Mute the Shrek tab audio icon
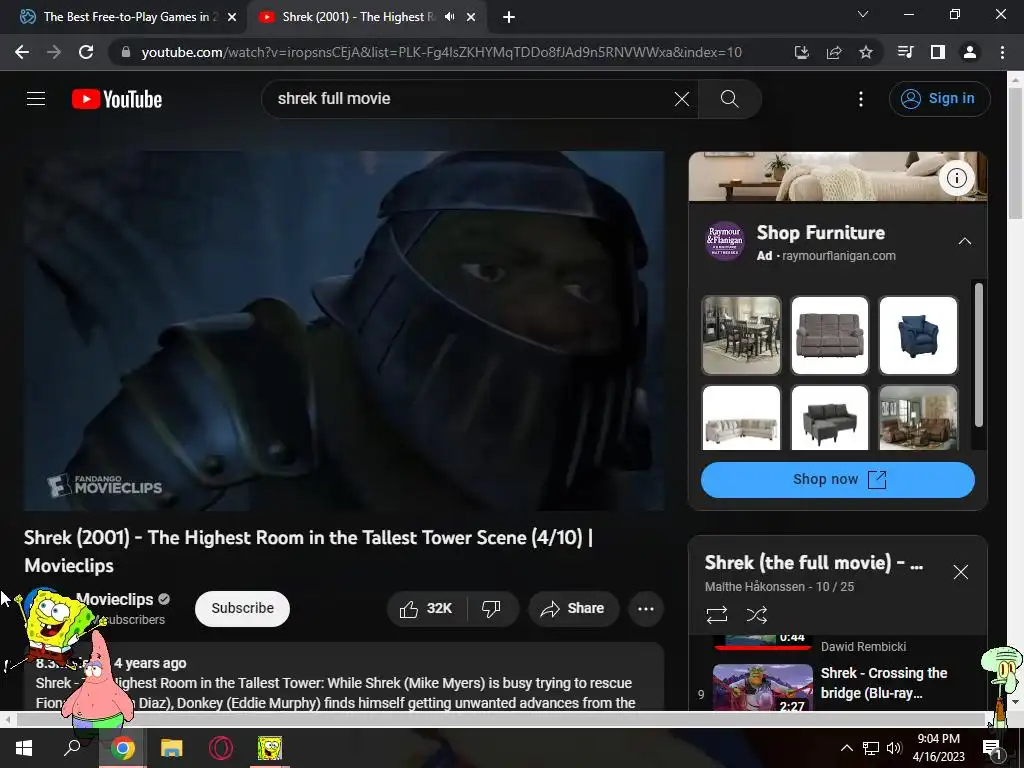 click(x=449, y=17)
